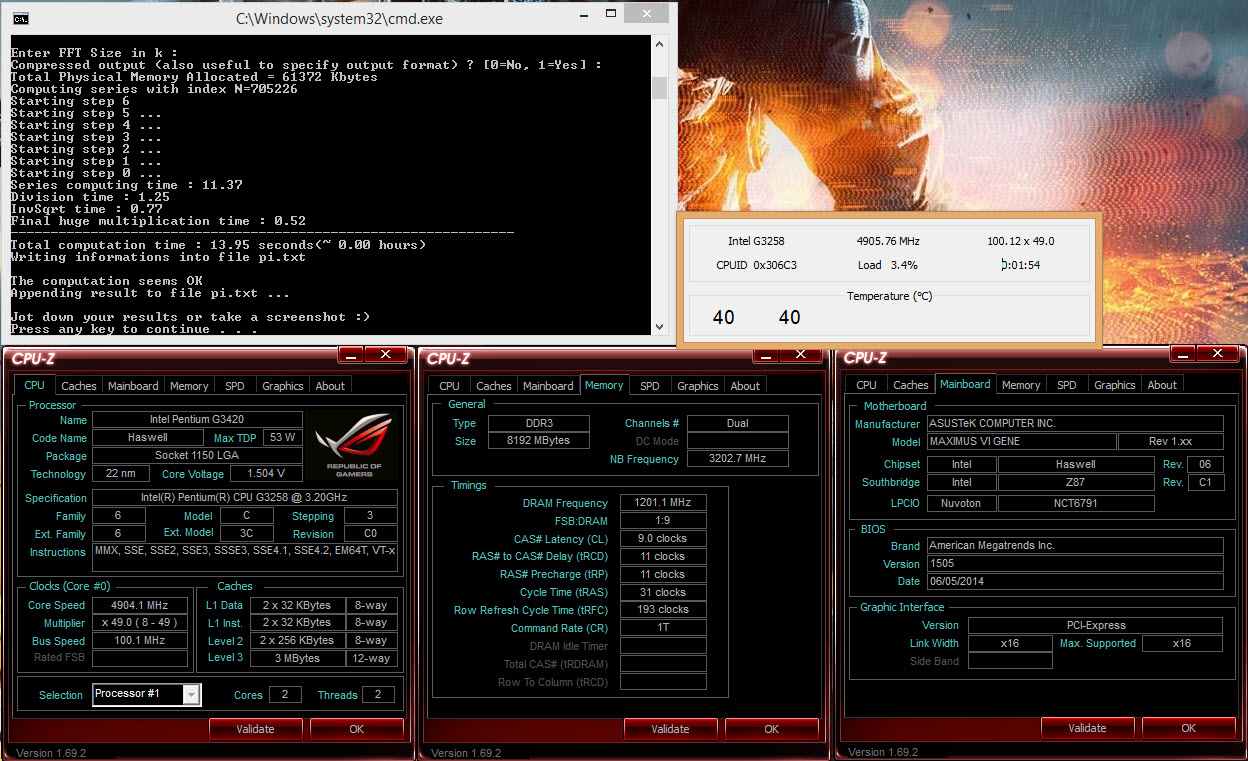Select the CPU tab in left CPU-Z window

coord(34,385)
